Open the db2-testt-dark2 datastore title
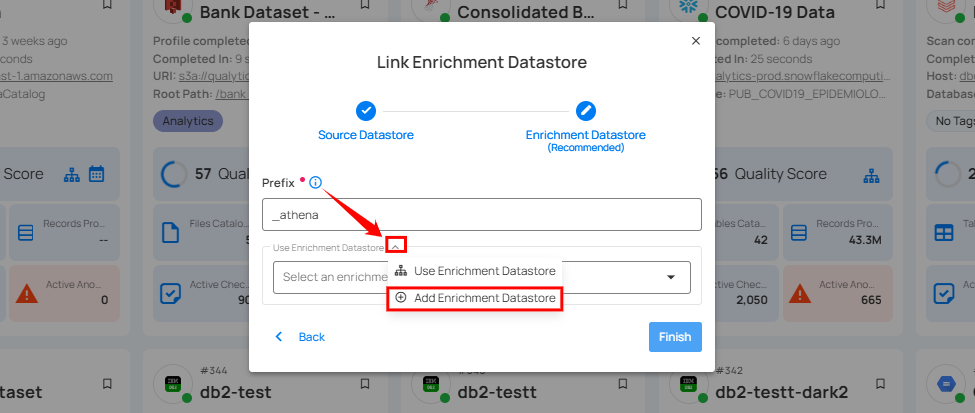This screenshot has width=975, height=413. pyautogui.click(x=782, y=393)
